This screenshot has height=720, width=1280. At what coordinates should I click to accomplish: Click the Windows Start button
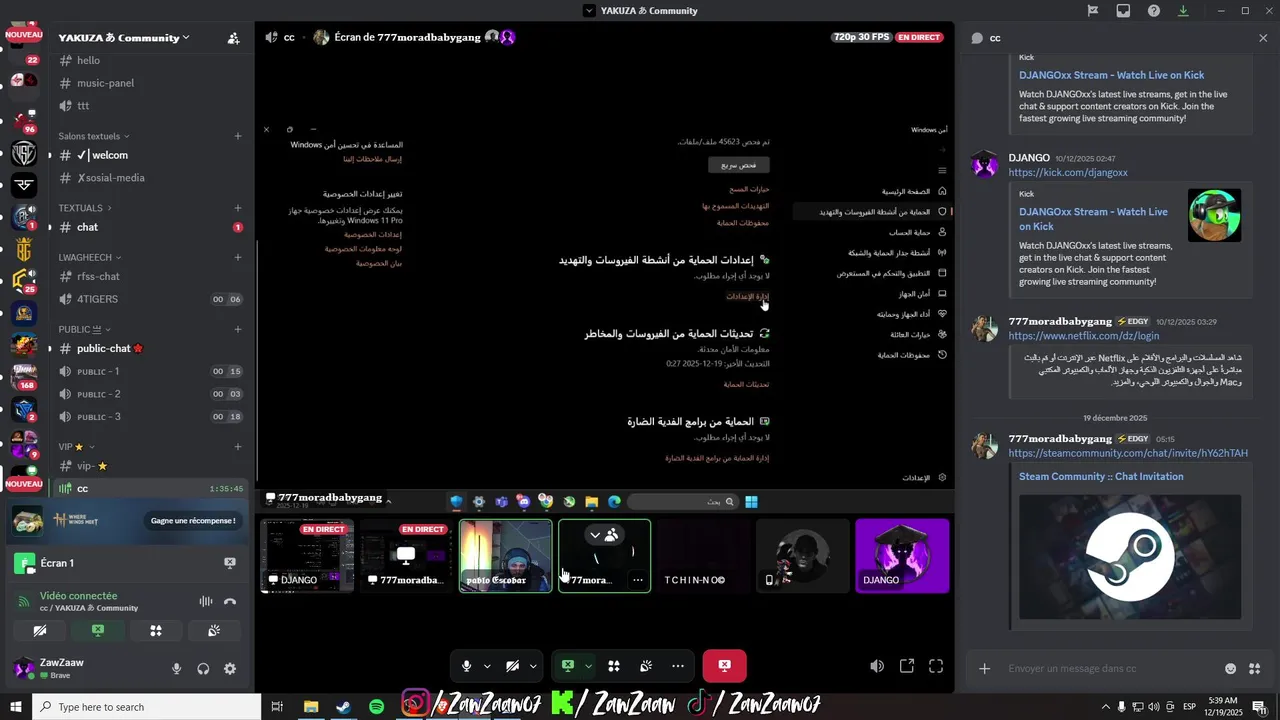16,707
